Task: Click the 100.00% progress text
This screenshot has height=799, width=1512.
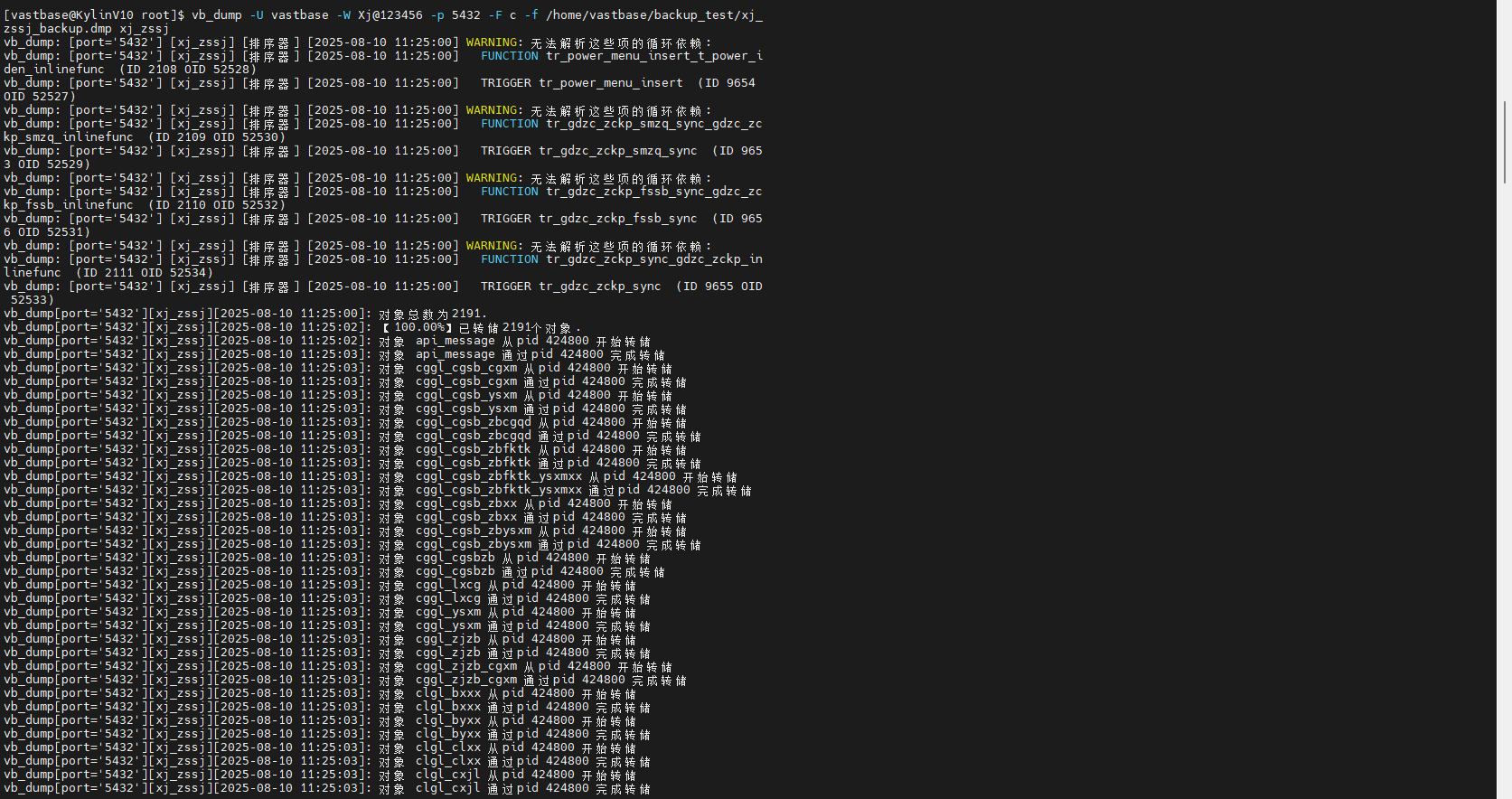Action: point(419,327)
